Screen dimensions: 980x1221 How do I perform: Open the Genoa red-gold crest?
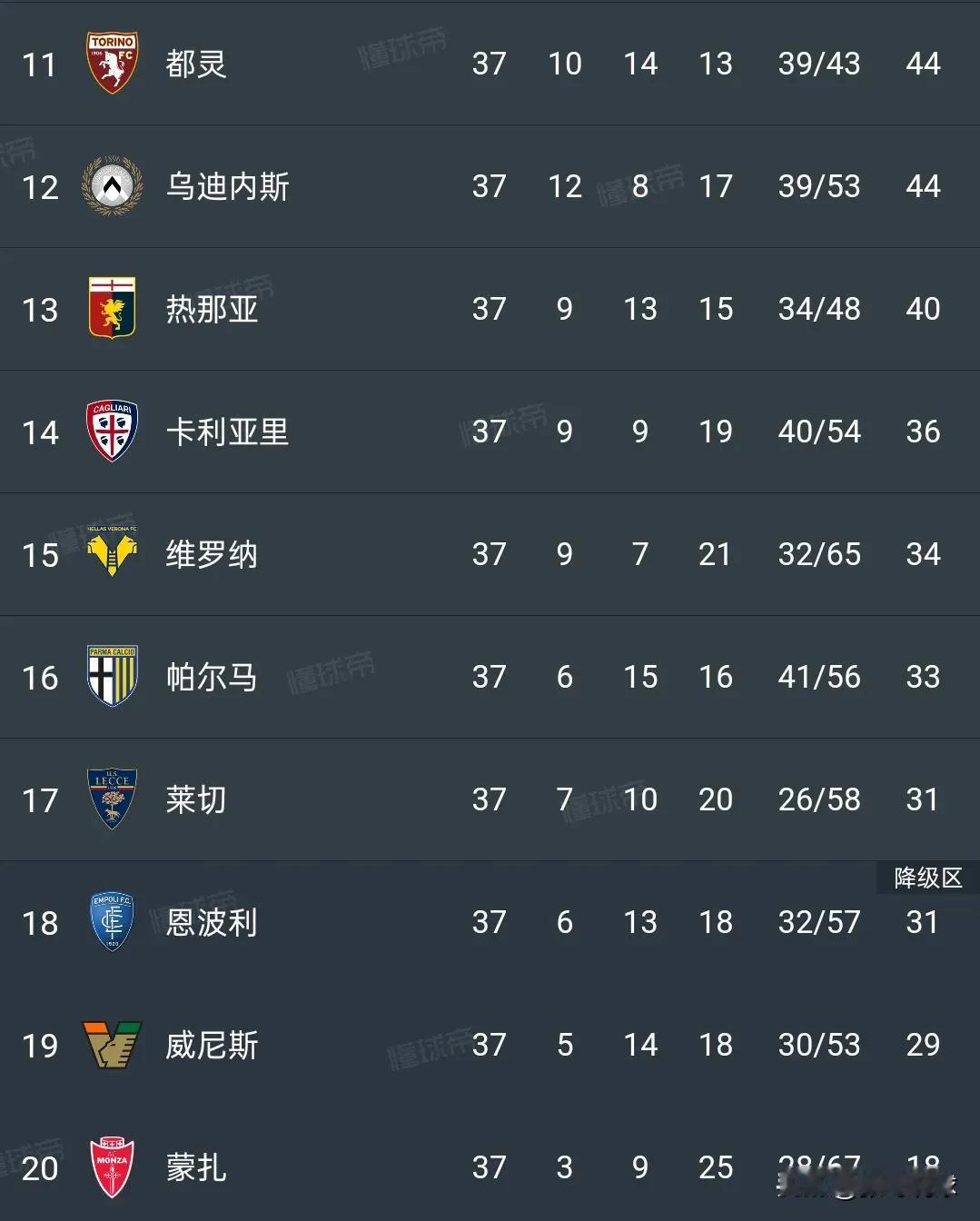pos(112,309)
